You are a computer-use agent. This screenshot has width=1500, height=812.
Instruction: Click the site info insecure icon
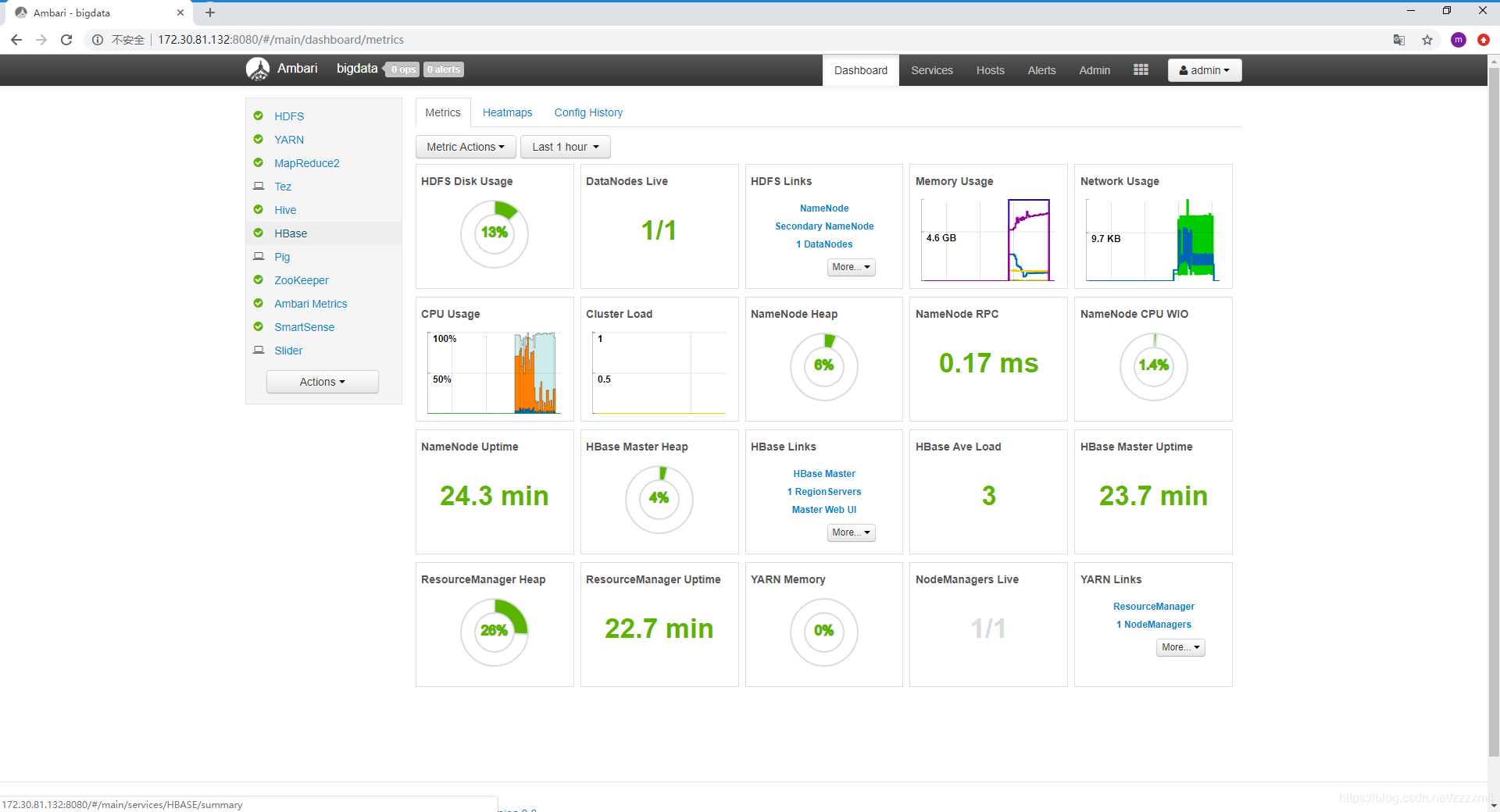point(98,40)
